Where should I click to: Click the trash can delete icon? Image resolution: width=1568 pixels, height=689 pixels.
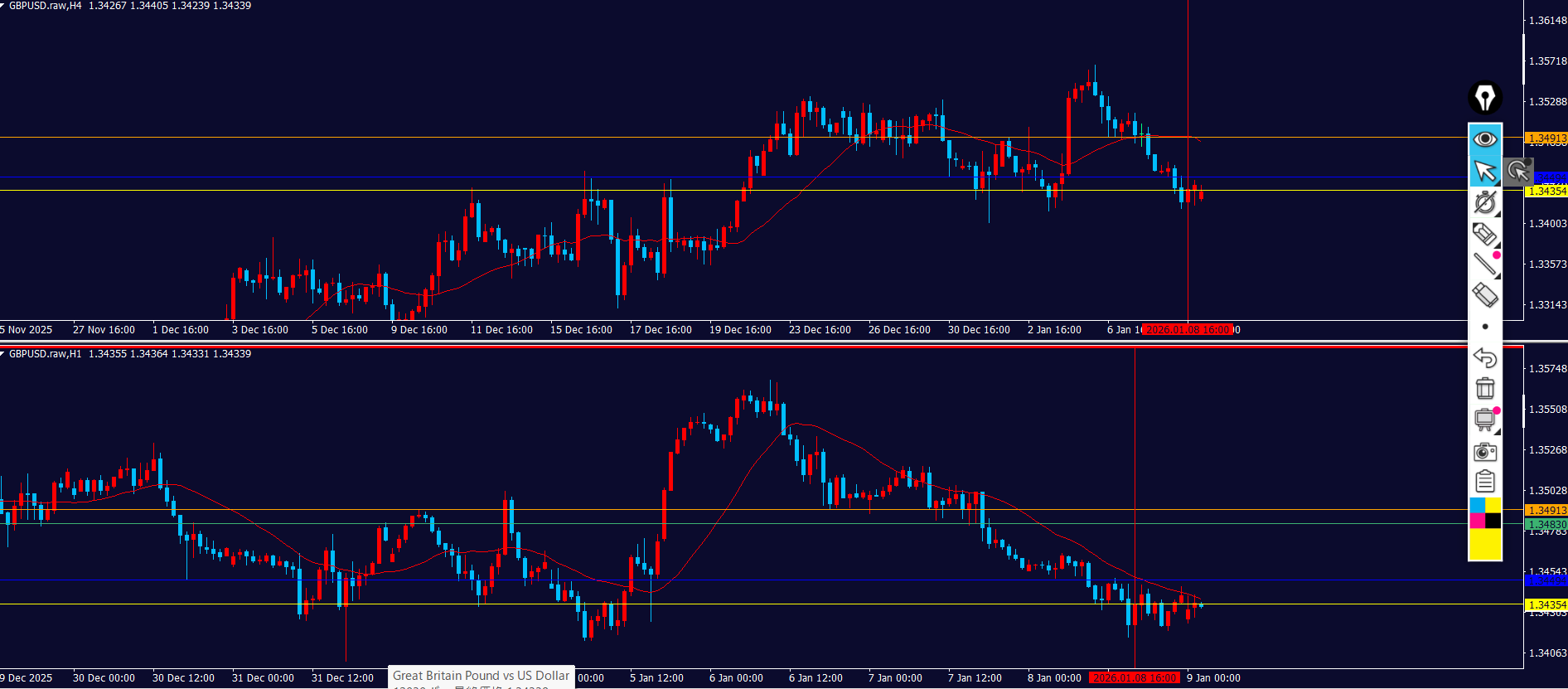pos(1484,388)
